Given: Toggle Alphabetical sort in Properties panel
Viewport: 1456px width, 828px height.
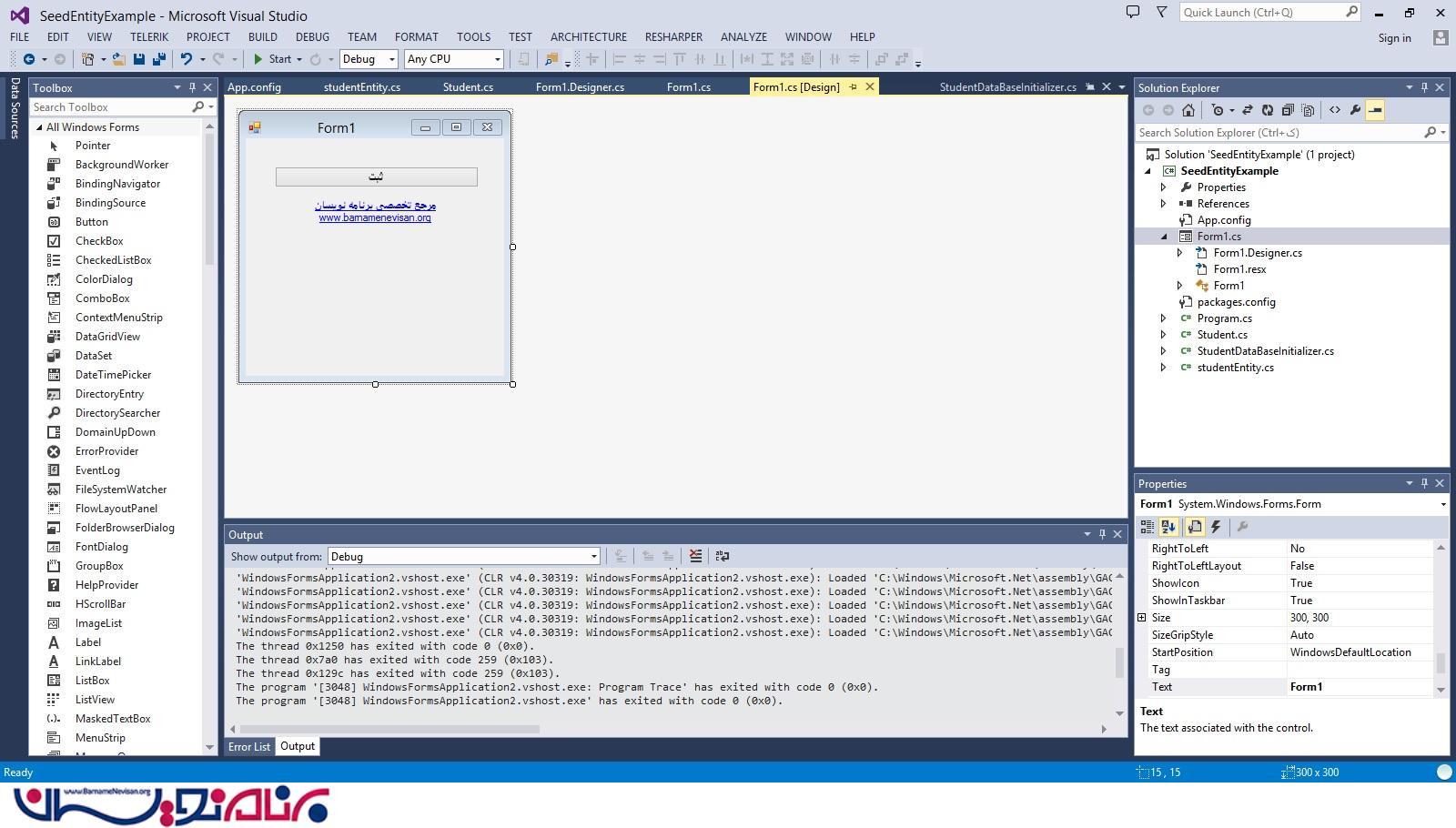Looking at the screenshot, I should (1168, 527).
